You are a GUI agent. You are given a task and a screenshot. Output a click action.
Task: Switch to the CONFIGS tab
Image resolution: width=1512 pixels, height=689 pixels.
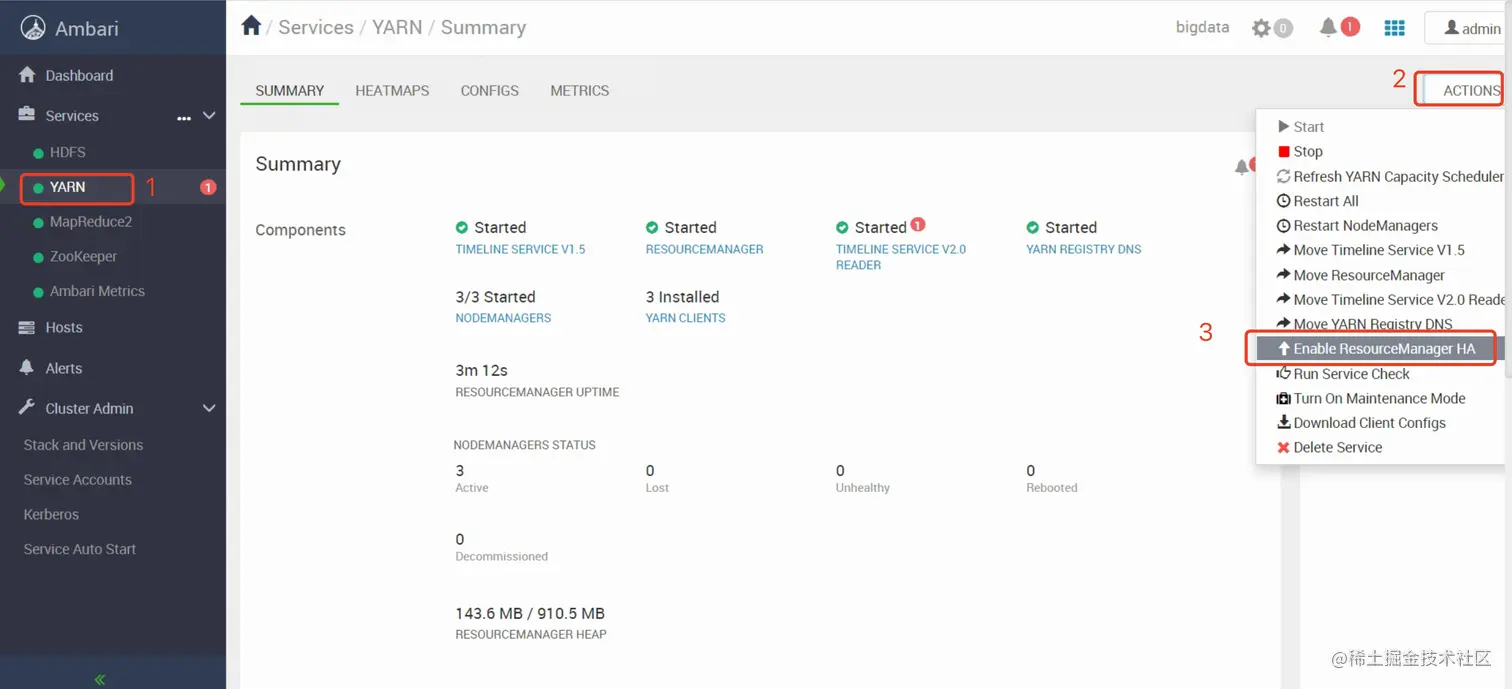(490, 90)
